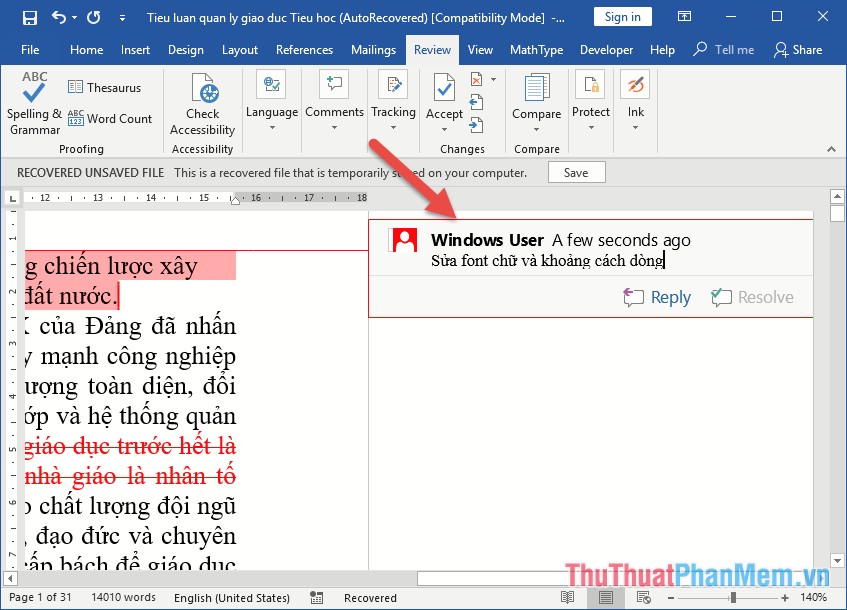The width and height of the screenshot is (847, 610).
Task: Click the Word Count button
Action: pyautogui.click(x=110, y=118)
